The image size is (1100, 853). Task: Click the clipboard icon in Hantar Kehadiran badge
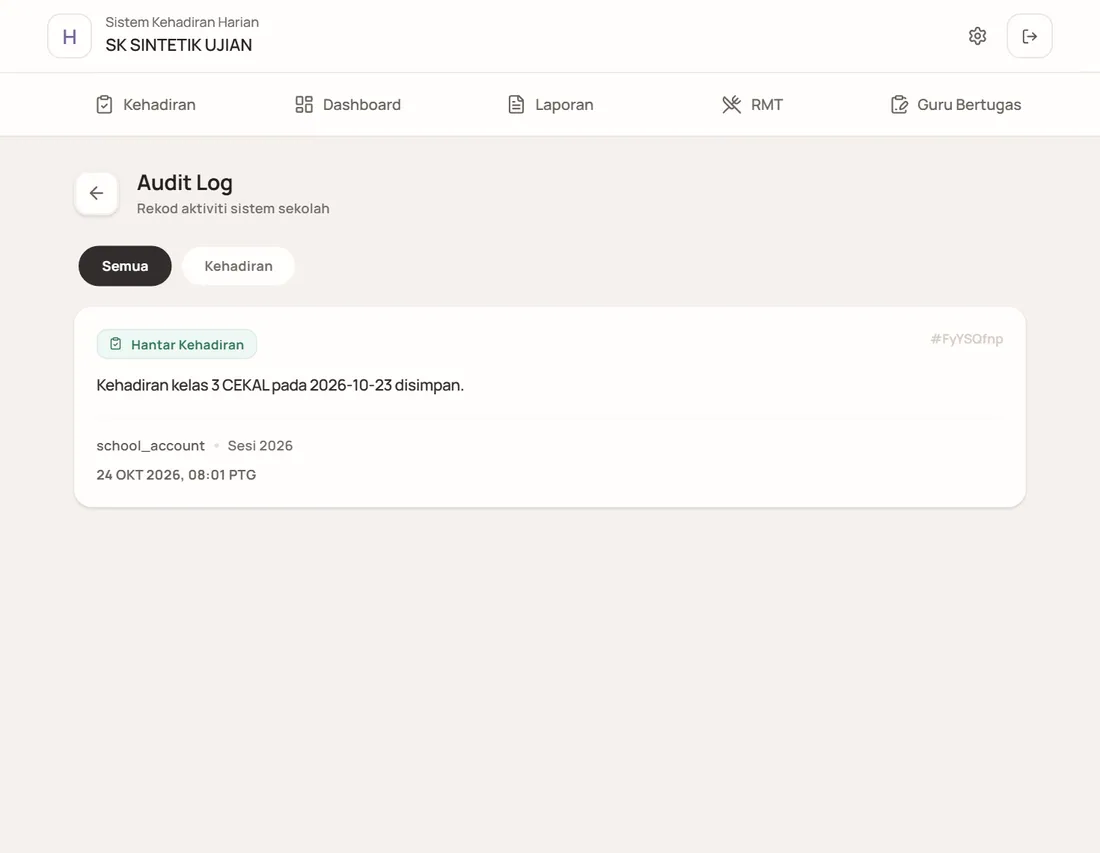pos(116,344)
